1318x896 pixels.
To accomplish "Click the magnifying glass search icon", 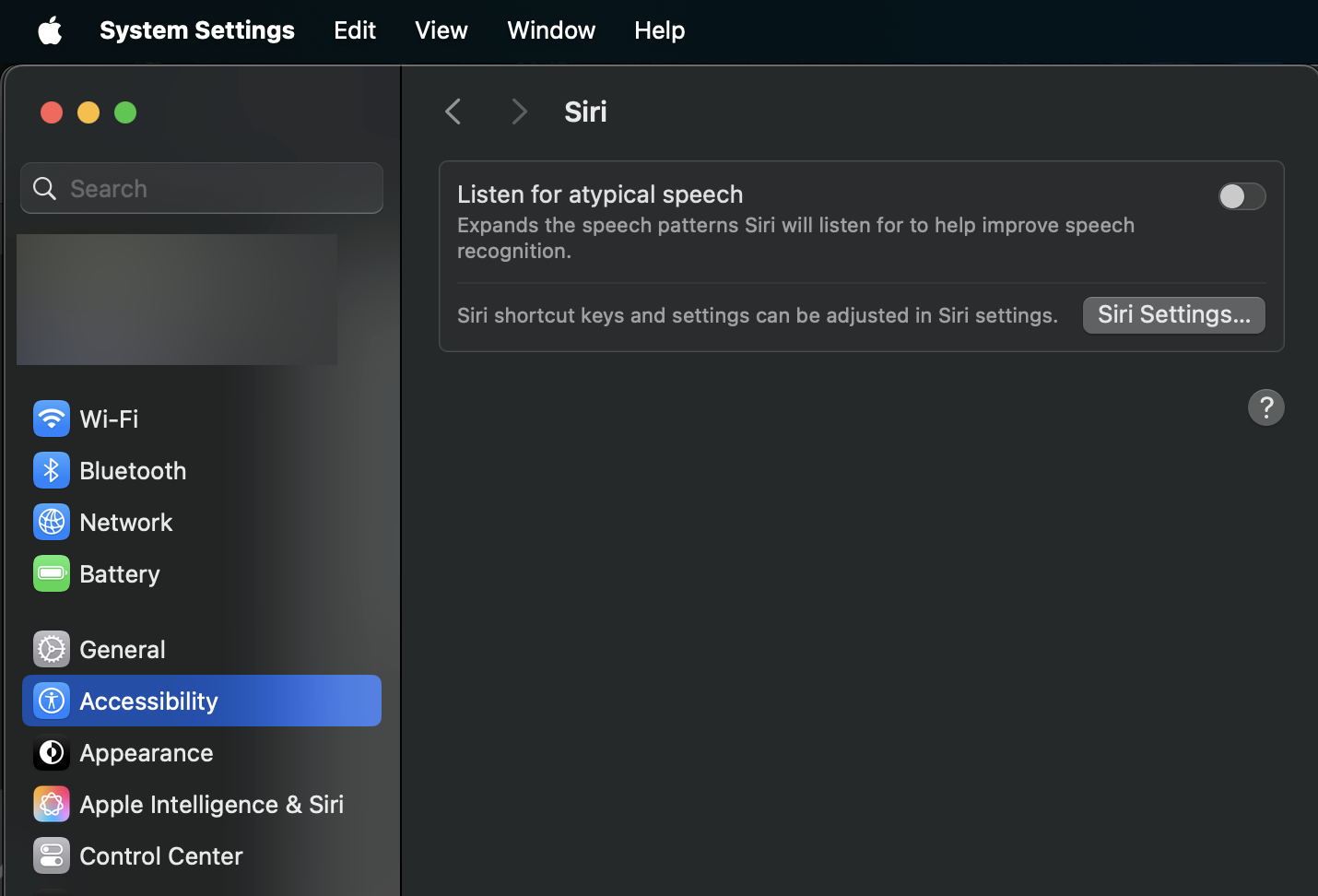I will (x=44, y=188).
